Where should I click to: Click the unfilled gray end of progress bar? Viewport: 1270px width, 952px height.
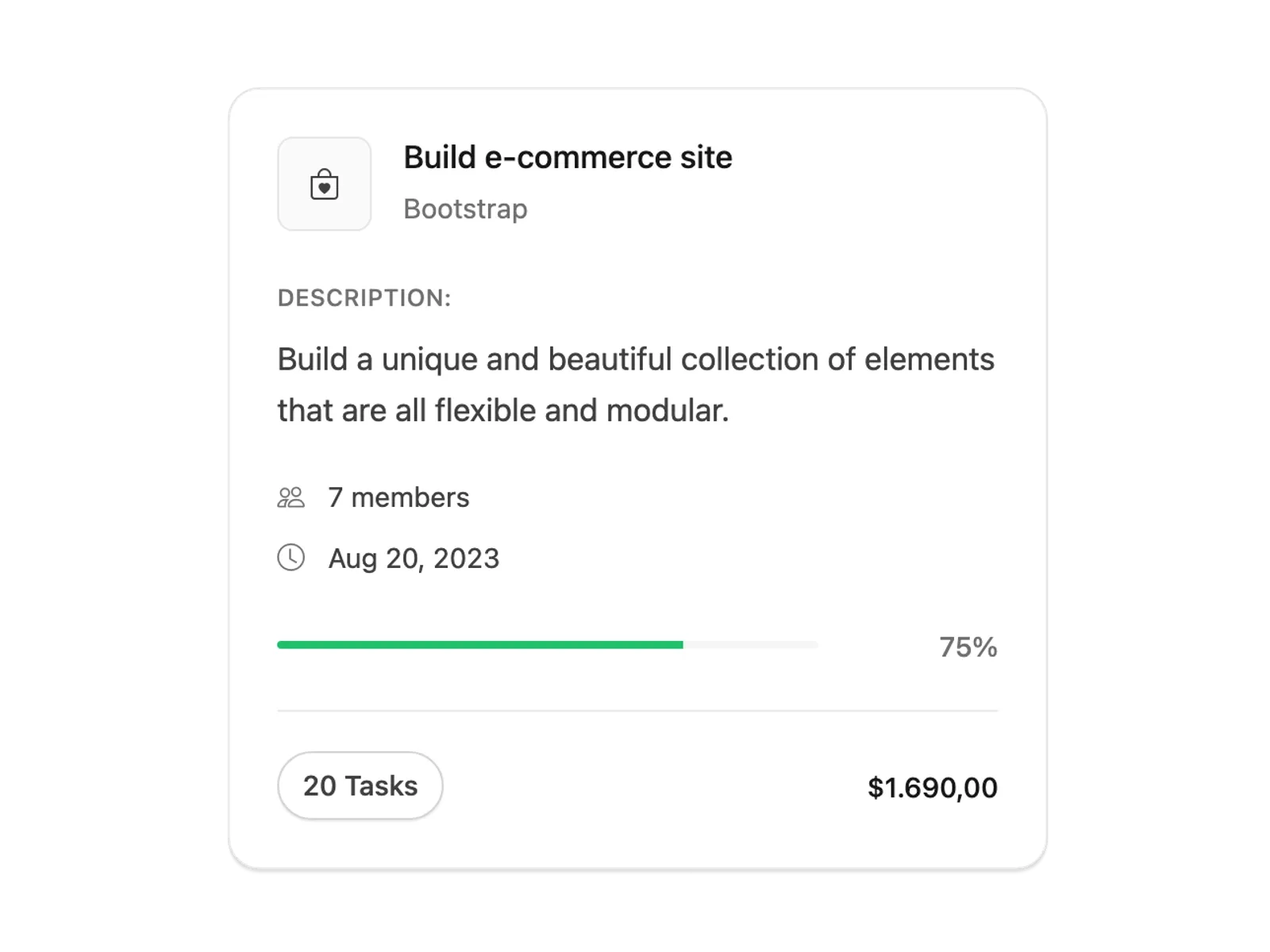[x=750, y=645]
